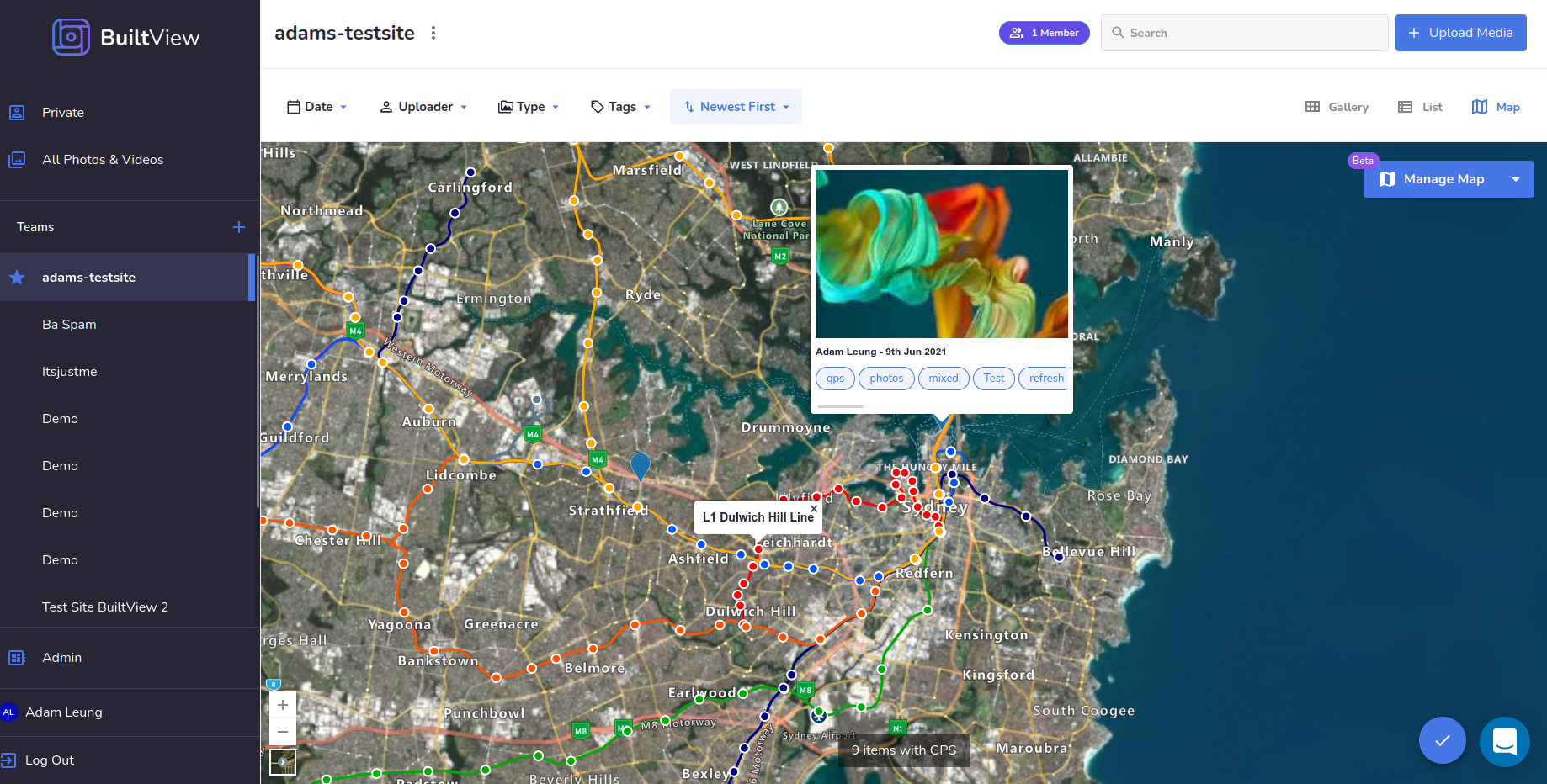1547x784 pixels.
Task: Open the kebab menu beside adams-testsite title
Action: pyautogui.click(x=433, y=33)
